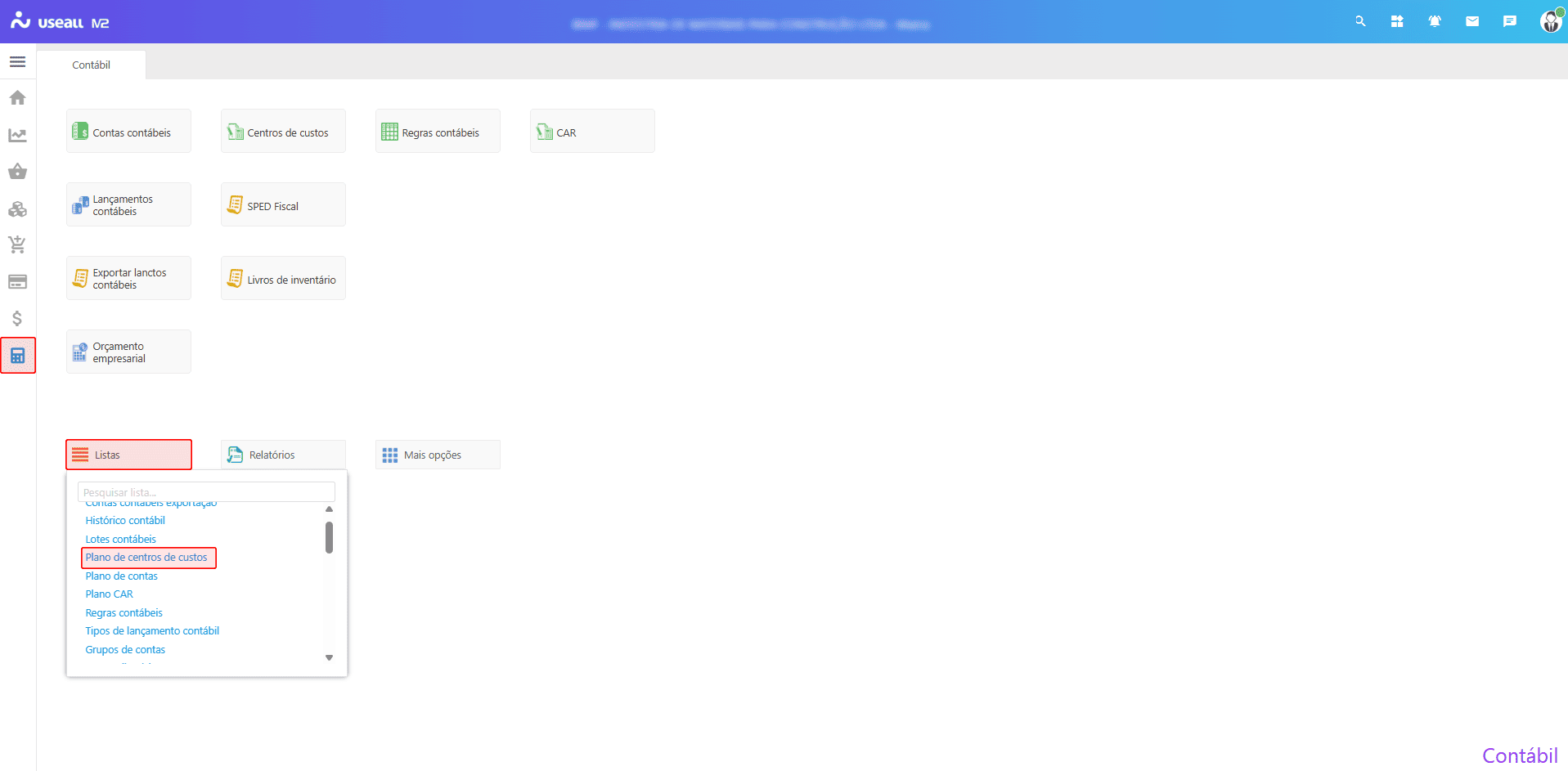Open the Relatórios dropdown
Image resolution: width=1568 pixels, height=771 pixels.
click(283, 455)
